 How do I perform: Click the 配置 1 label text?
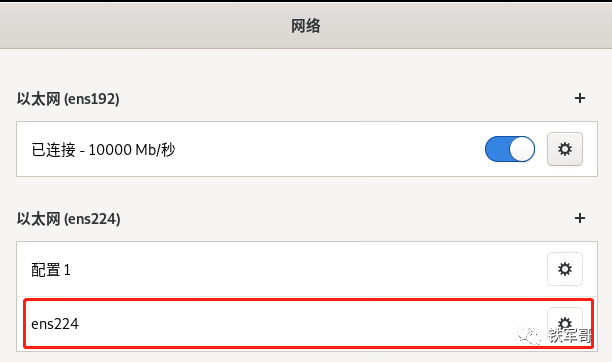[51, 269]
